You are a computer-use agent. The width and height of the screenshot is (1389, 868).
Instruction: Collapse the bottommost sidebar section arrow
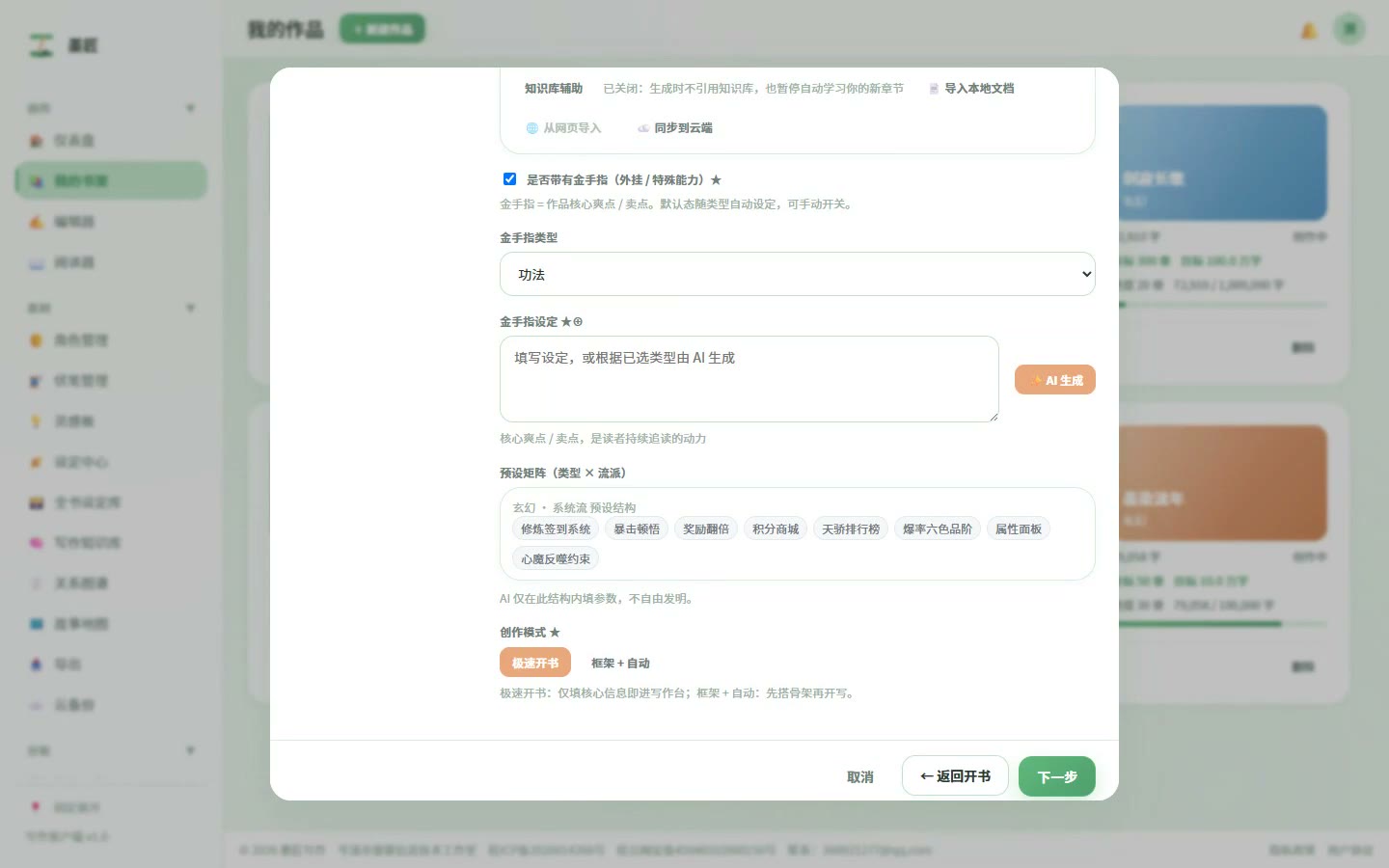pos(190,750)
